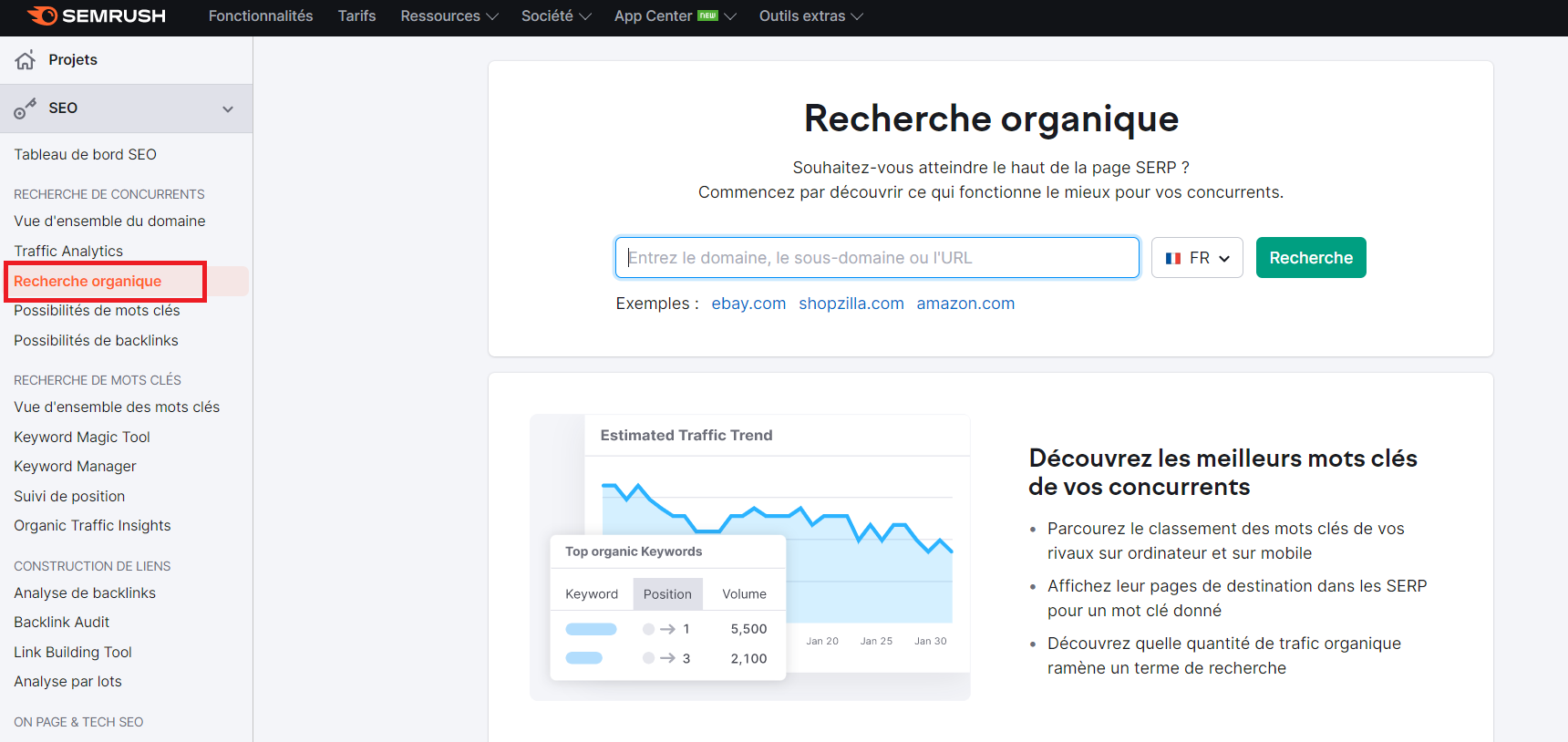Expand the Ressources menu
The image size is (1568, 742).
pyautogui.click(x=449, y=16)
